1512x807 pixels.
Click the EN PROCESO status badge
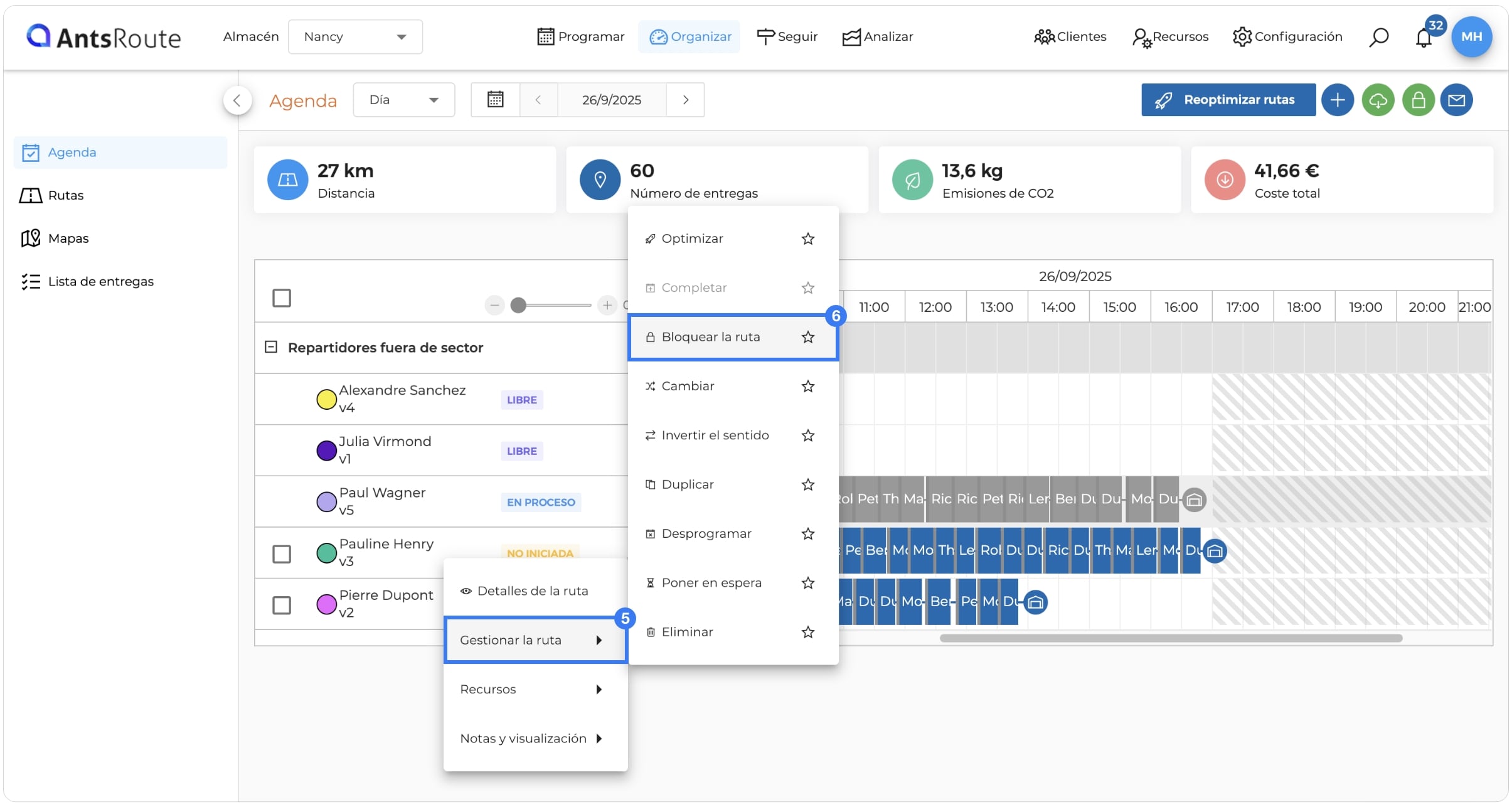point(541,503)
